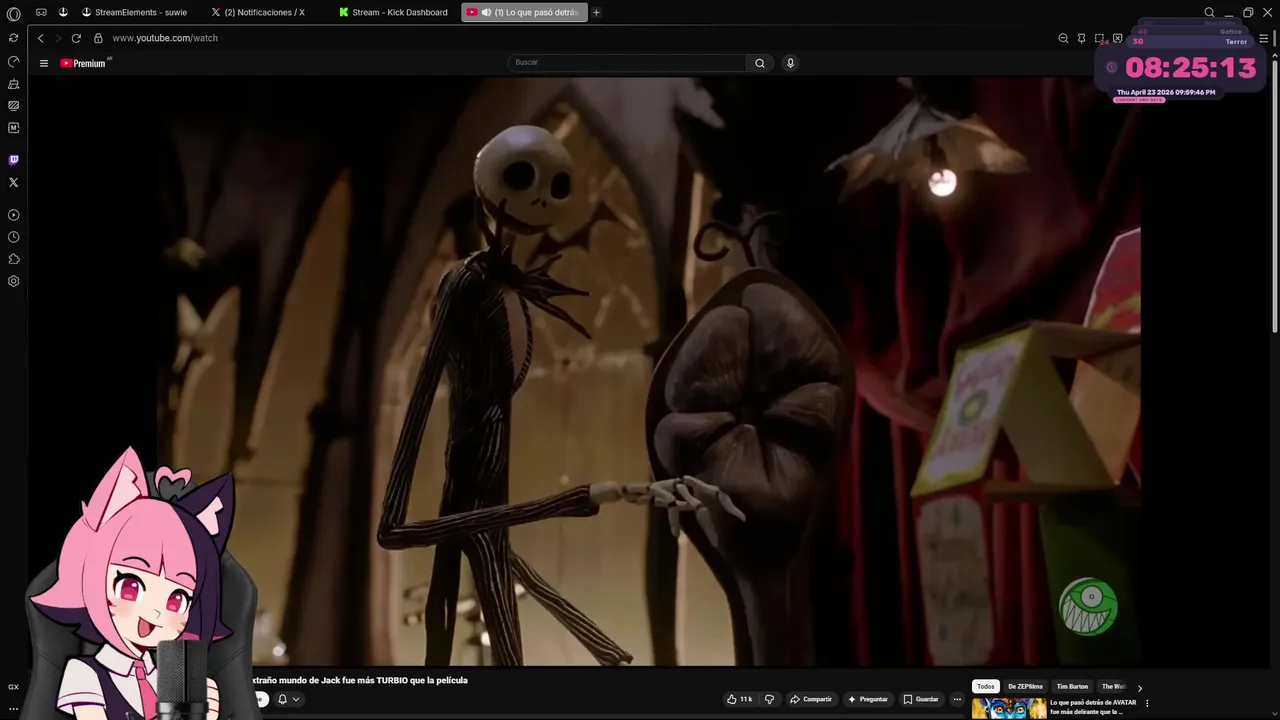The width and height of the screenshot is (1280, 720).
Task: Start voice search with microphone
Action: (790, 63)
